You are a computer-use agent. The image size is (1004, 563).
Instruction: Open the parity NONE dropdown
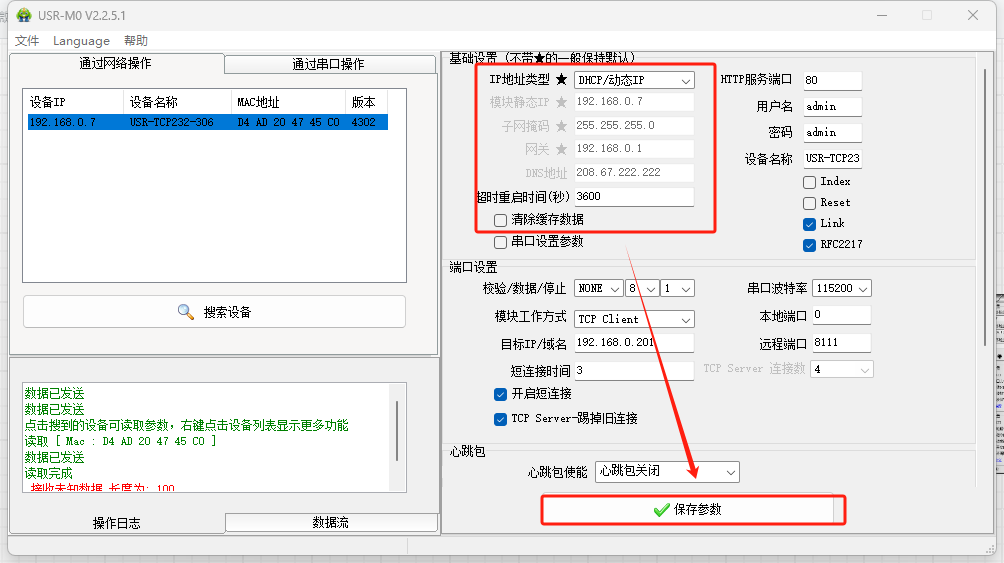click(x=599, y=289)
